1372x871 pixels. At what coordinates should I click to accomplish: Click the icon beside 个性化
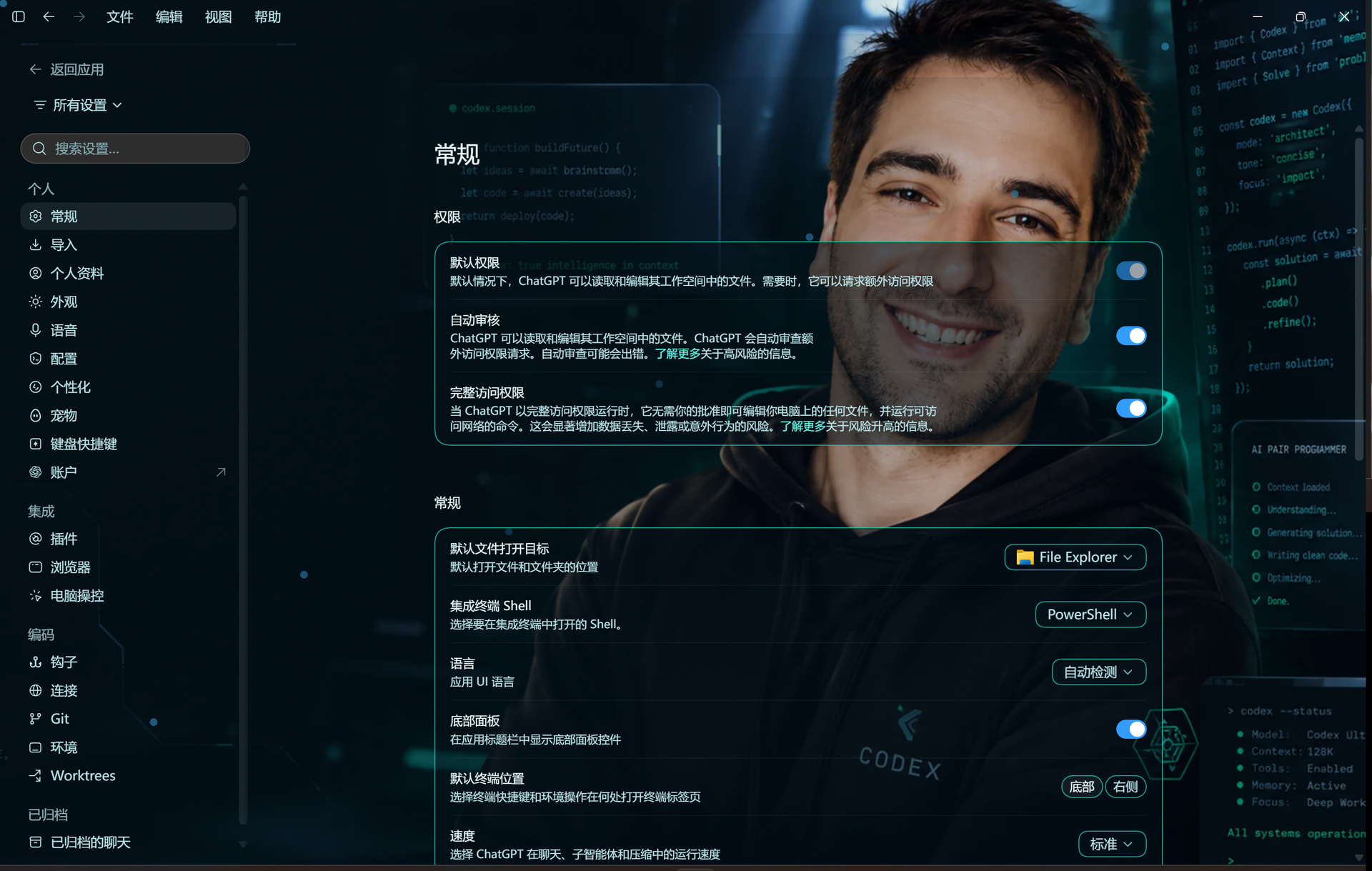click(x=35, y=387)
